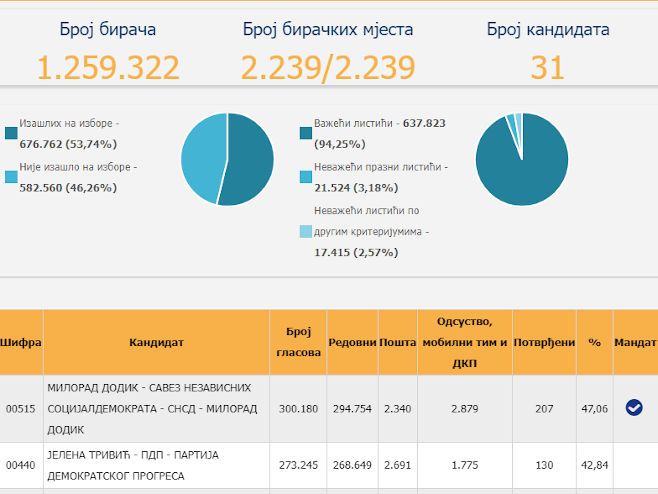Screen dimensions: 658x494
Task: Click the Редовни column header
Action: pos(352,342)
